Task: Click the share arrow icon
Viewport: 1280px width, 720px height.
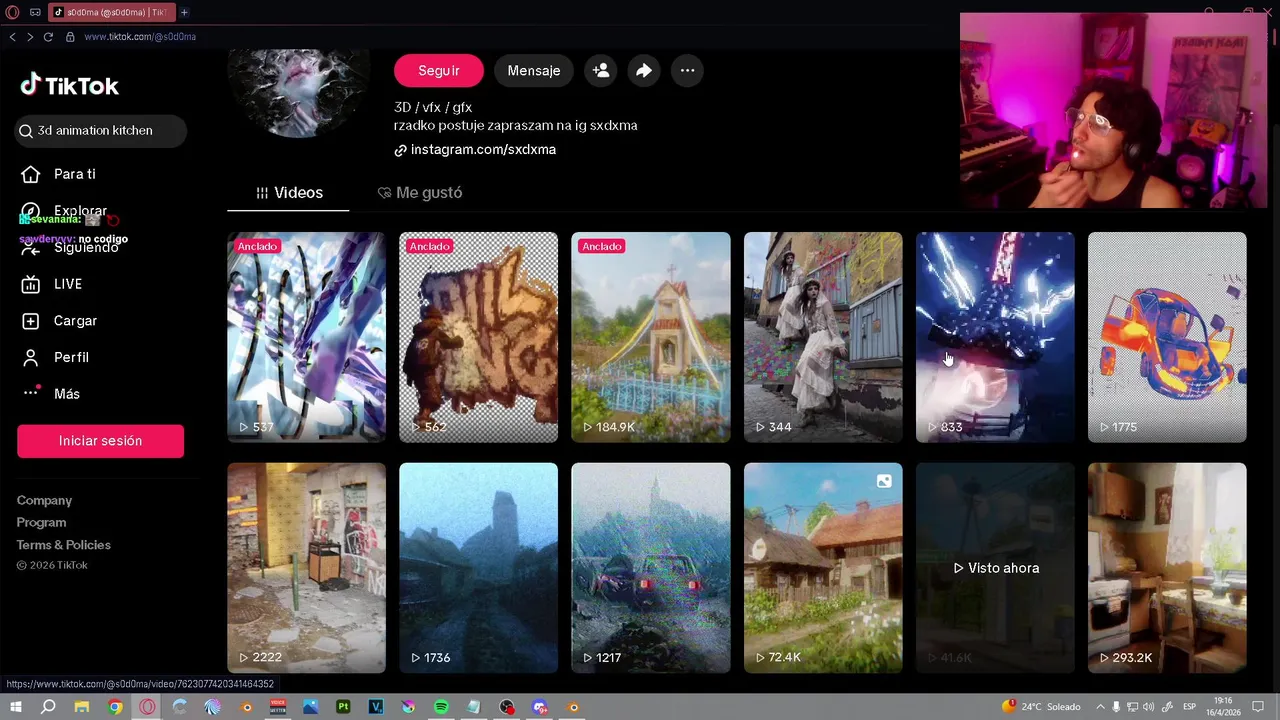Action: click(x=644, y=71)
